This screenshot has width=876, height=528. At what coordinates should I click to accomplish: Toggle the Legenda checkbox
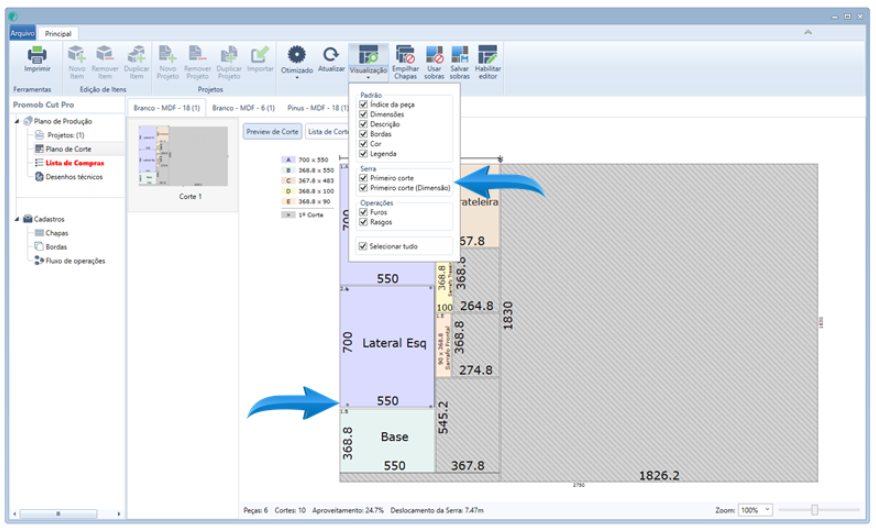[363, 154]
